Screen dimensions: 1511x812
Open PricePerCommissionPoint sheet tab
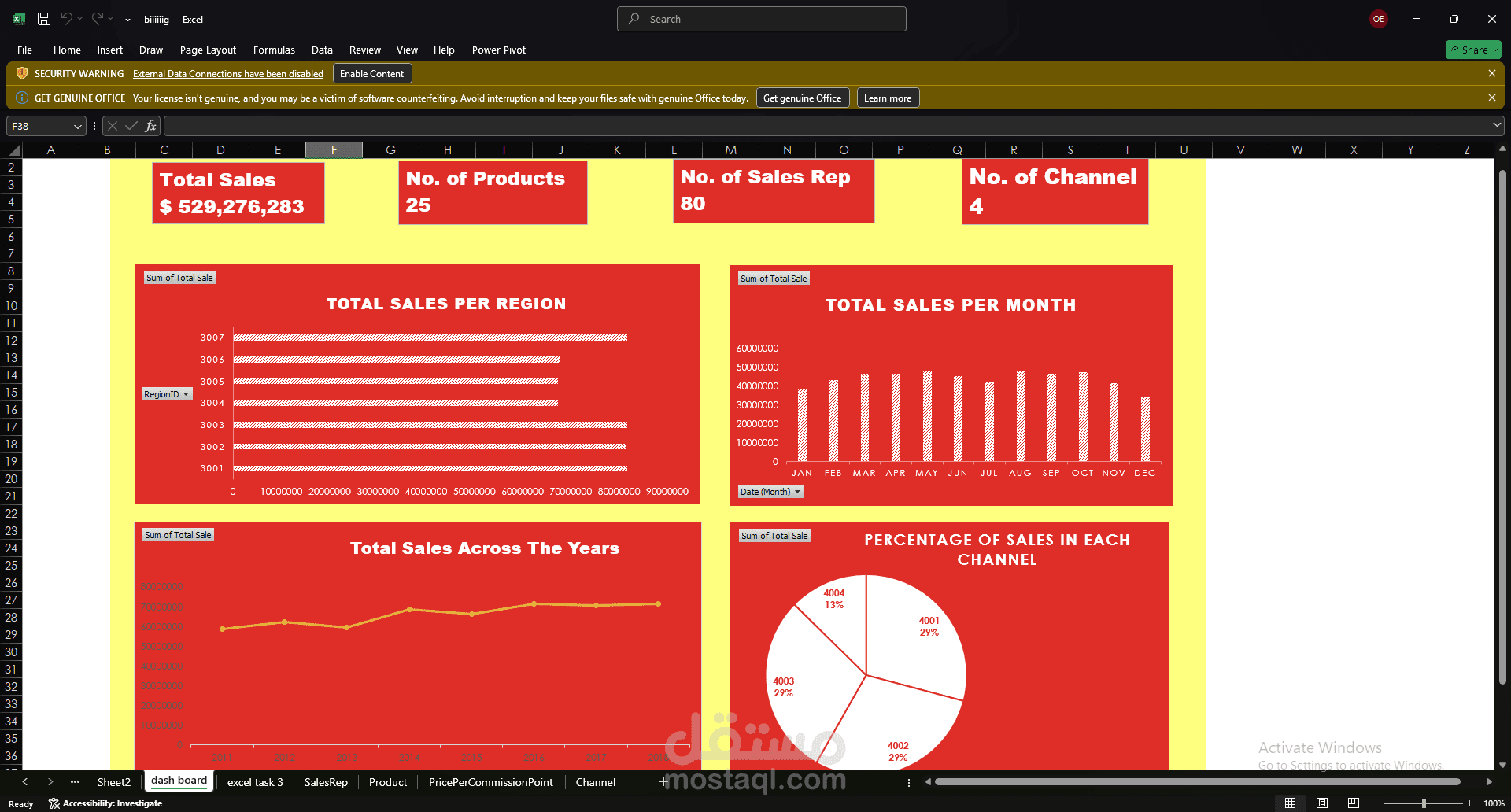click(490, 782)
